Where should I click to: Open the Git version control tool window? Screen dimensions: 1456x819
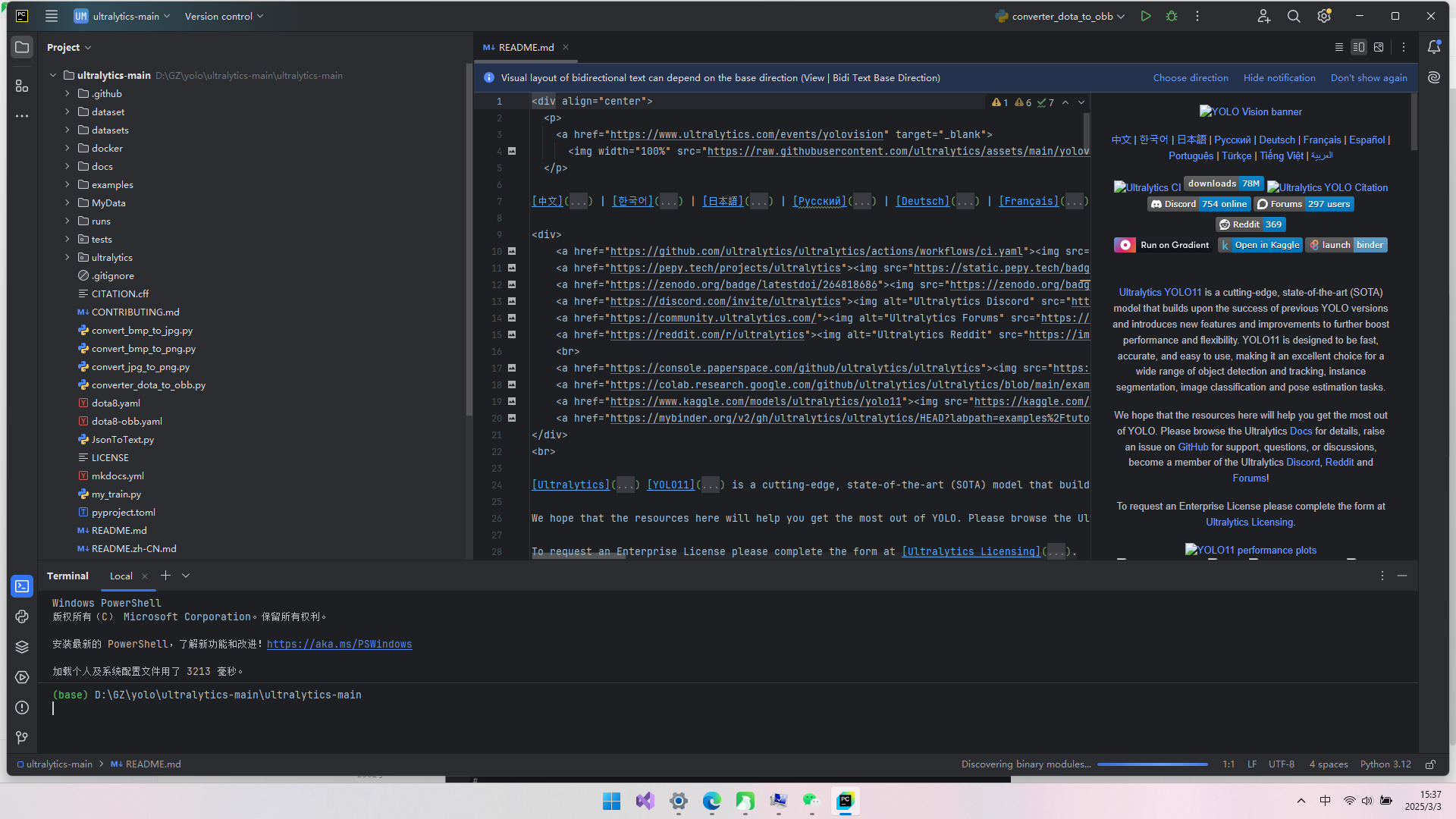22,738
